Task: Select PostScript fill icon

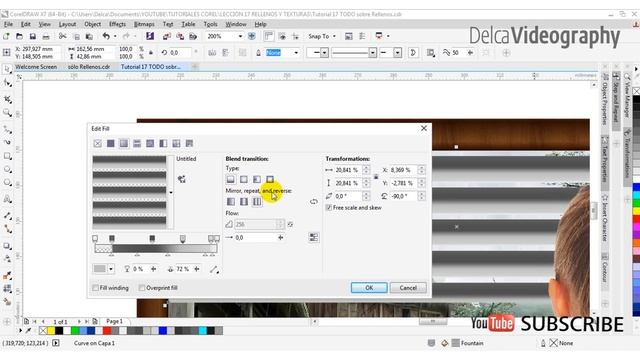Action: (189, 143)
